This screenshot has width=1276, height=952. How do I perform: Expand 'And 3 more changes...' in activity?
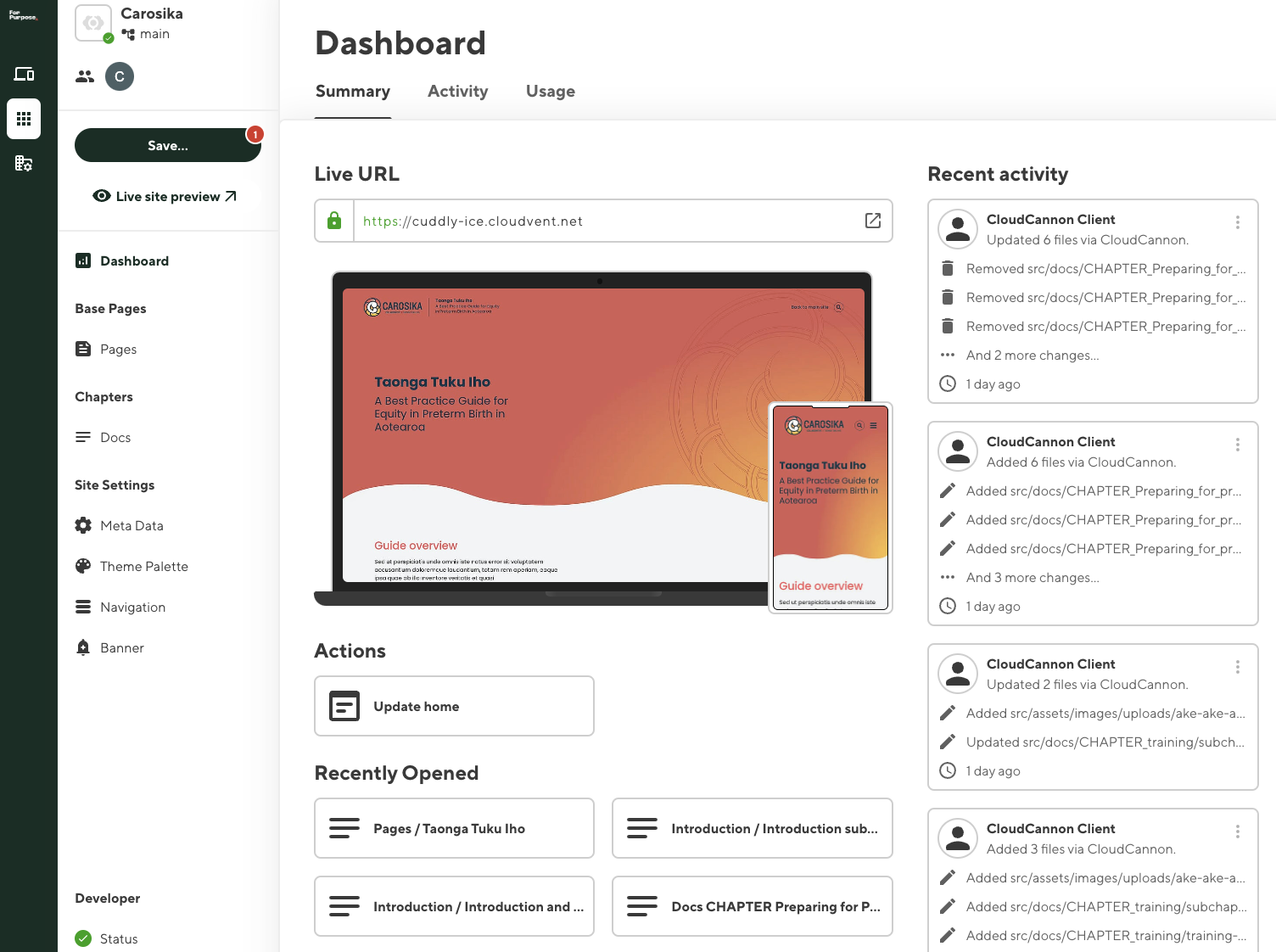(1032, 578)
